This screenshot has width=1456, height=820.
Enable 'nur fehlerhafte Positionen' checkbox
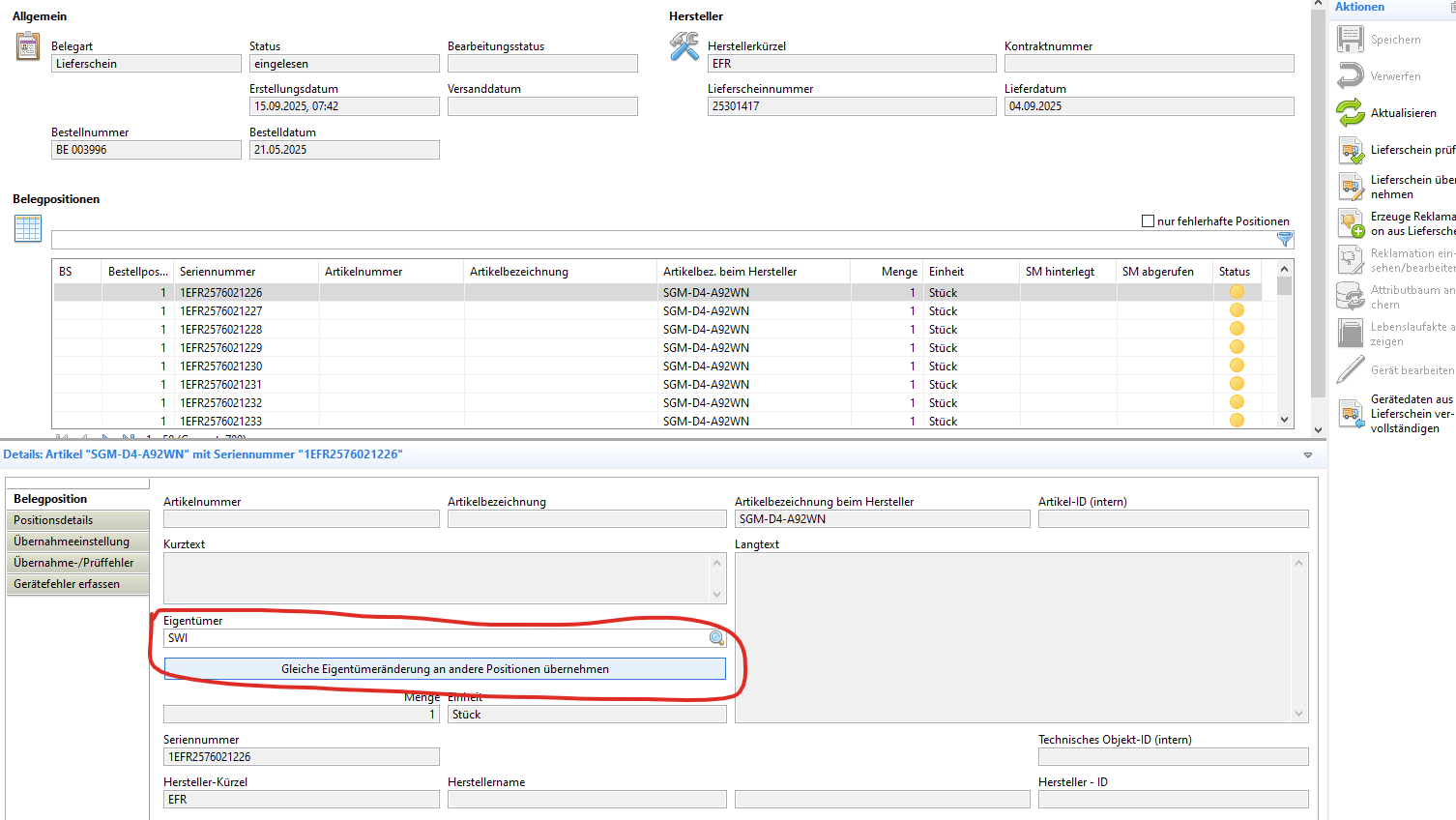[x=1148, y=221]
